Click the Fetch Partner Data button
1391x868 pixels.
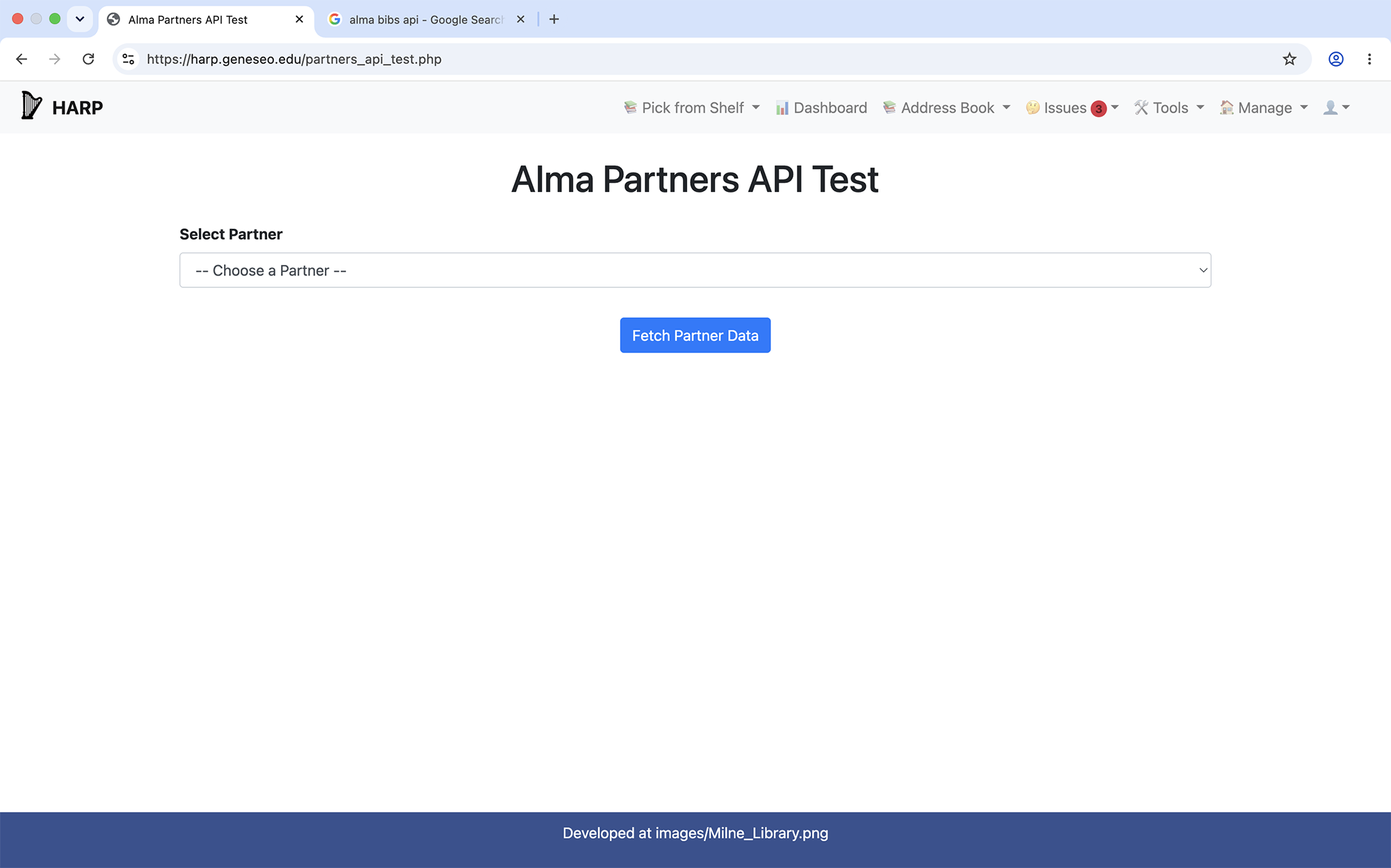coord(695,335)
